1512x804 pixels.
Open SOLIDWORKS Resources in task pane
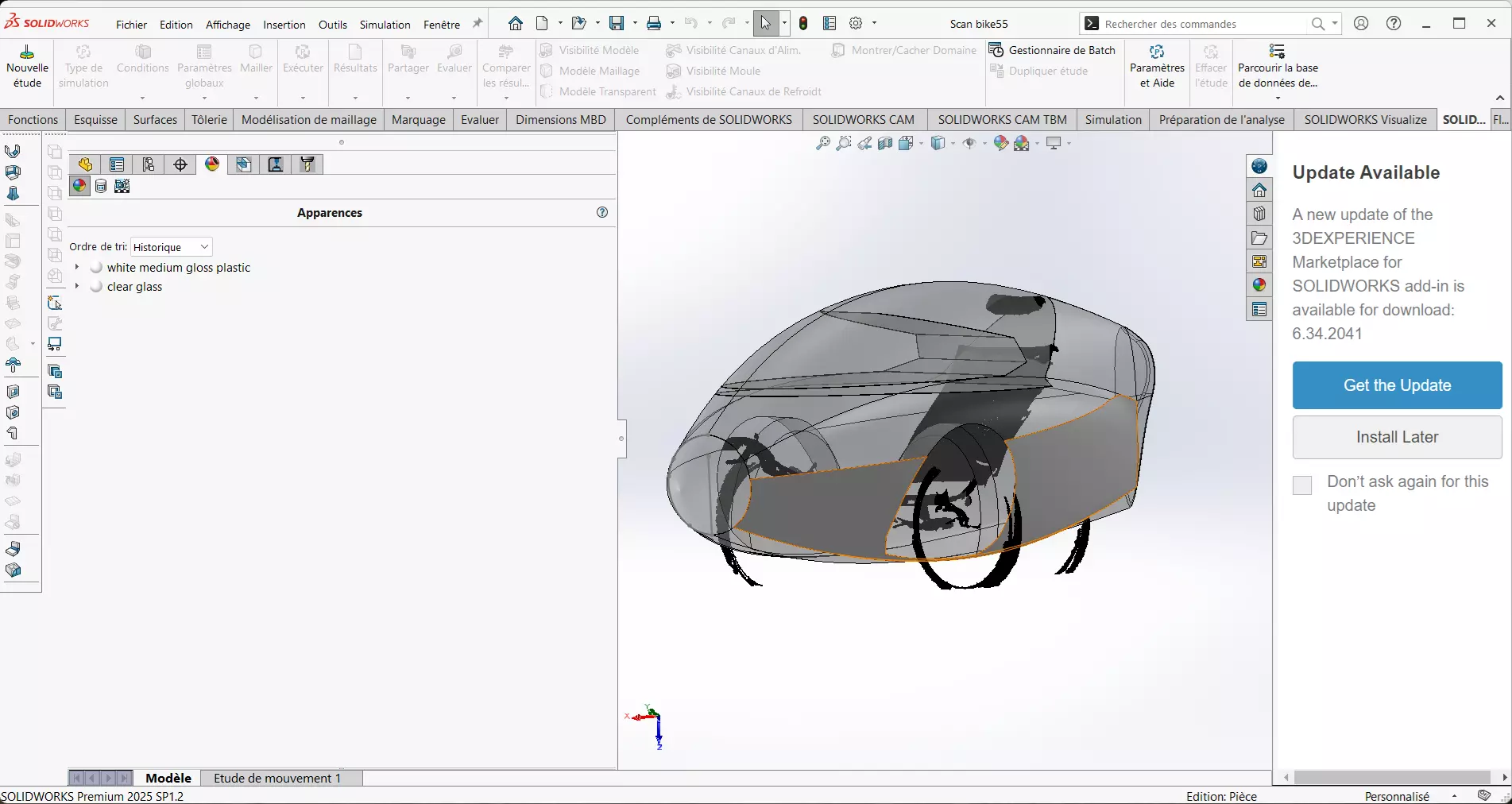pos(1259,190)
